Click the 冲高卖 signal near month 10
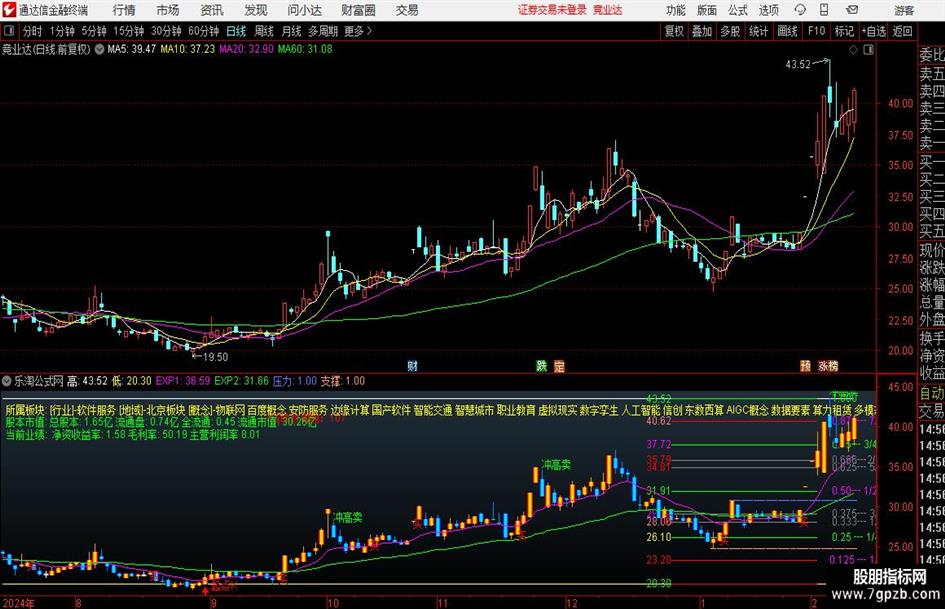 (x=348, y=517)
